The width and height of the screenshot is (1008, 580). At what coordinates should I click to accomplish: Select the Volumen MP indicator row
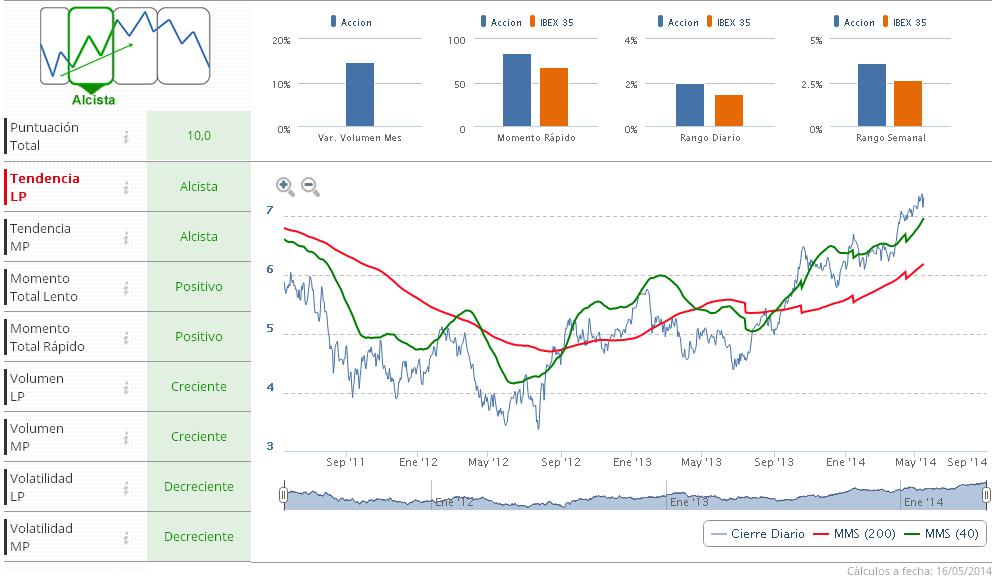pos(127,437)
